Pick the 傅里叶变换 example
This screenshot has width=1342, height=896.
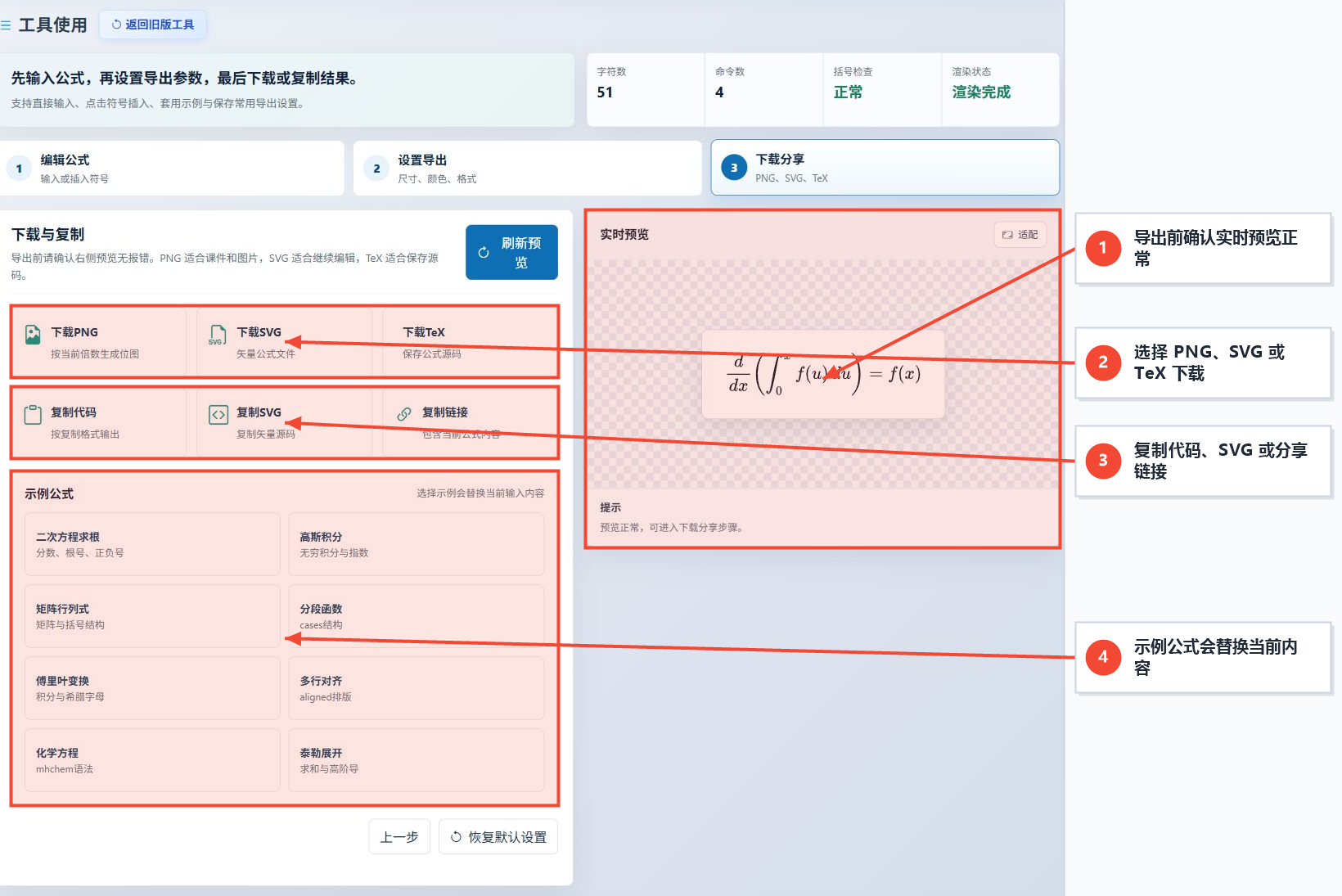[x=152, y=688]
